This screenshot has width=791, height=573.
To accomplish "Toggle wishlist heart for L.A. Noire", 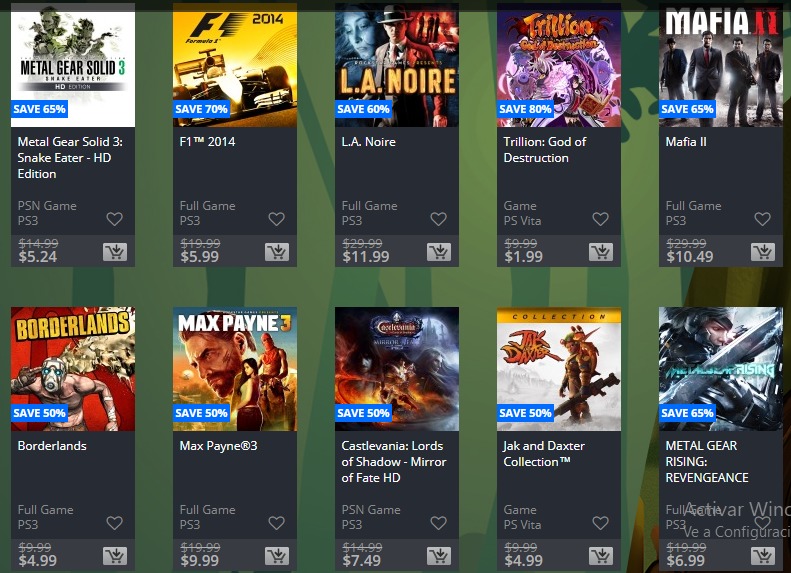I will (x=438, y=219).
